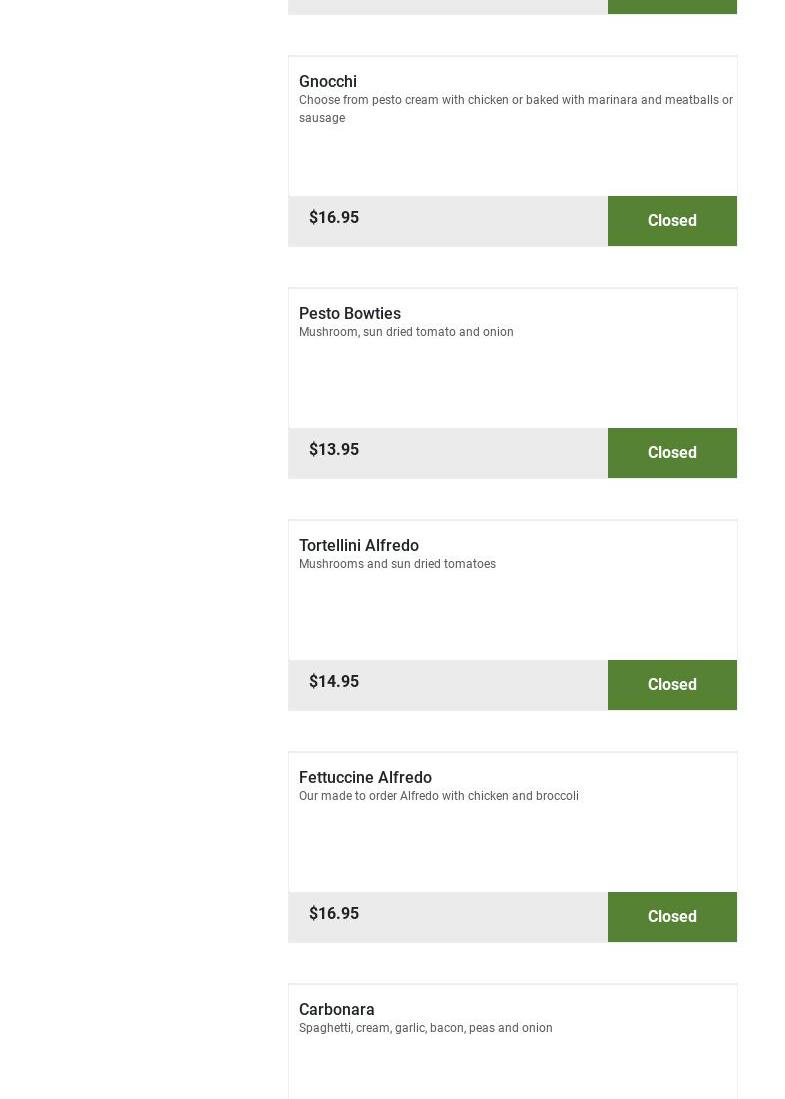This screenshot has height=1099, width=785.
Task: Click the made-to-order Alfredo description text
Action: (x=439, y=796)
